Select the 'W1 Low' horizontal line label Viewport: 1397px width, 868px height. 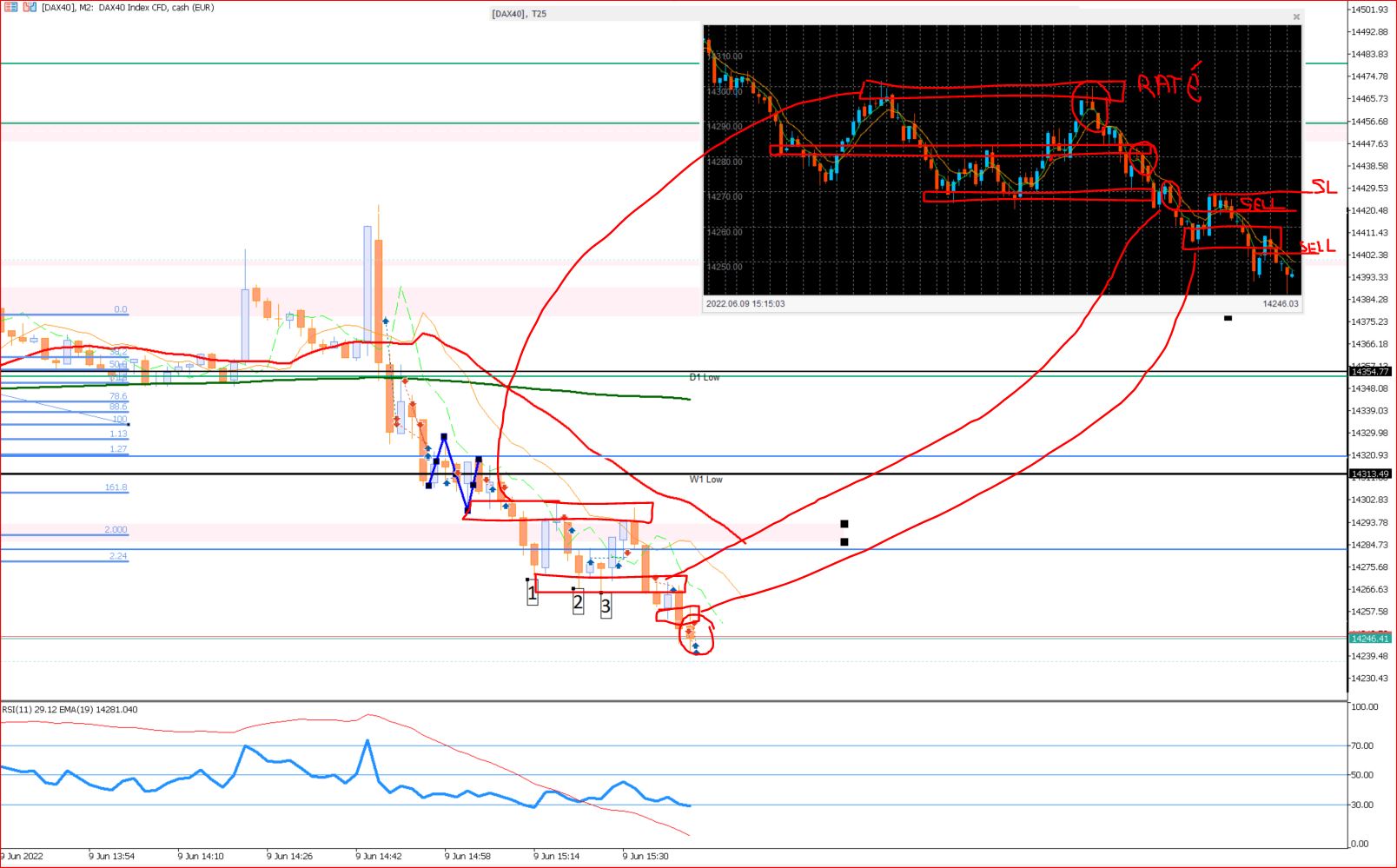[x=705, y=480]
